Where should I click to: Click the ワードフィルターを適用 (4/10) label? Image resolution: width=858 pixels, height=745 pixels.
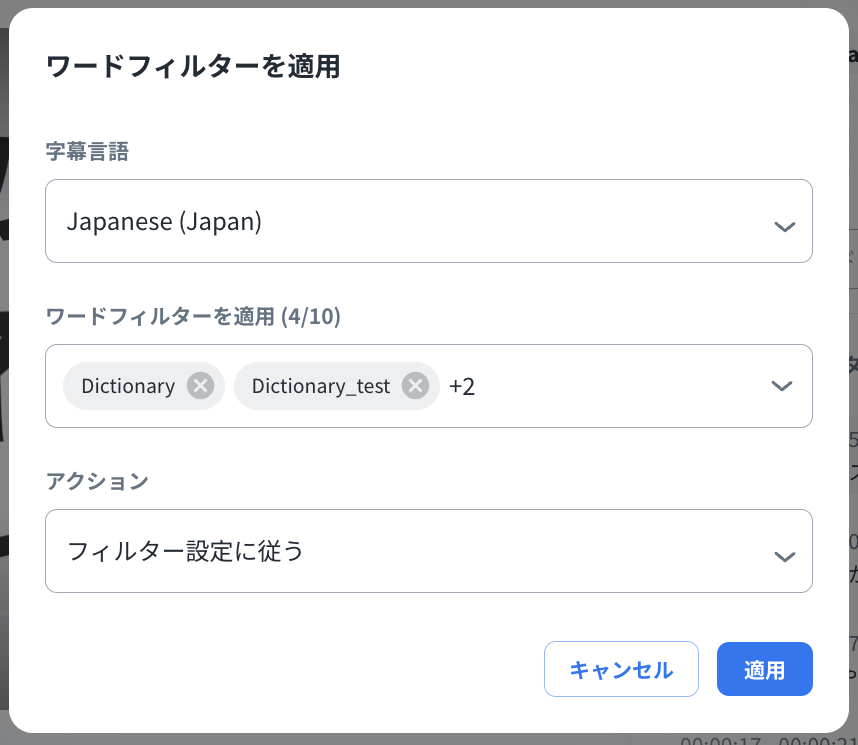pyautogui.click(x=193, y=317)
